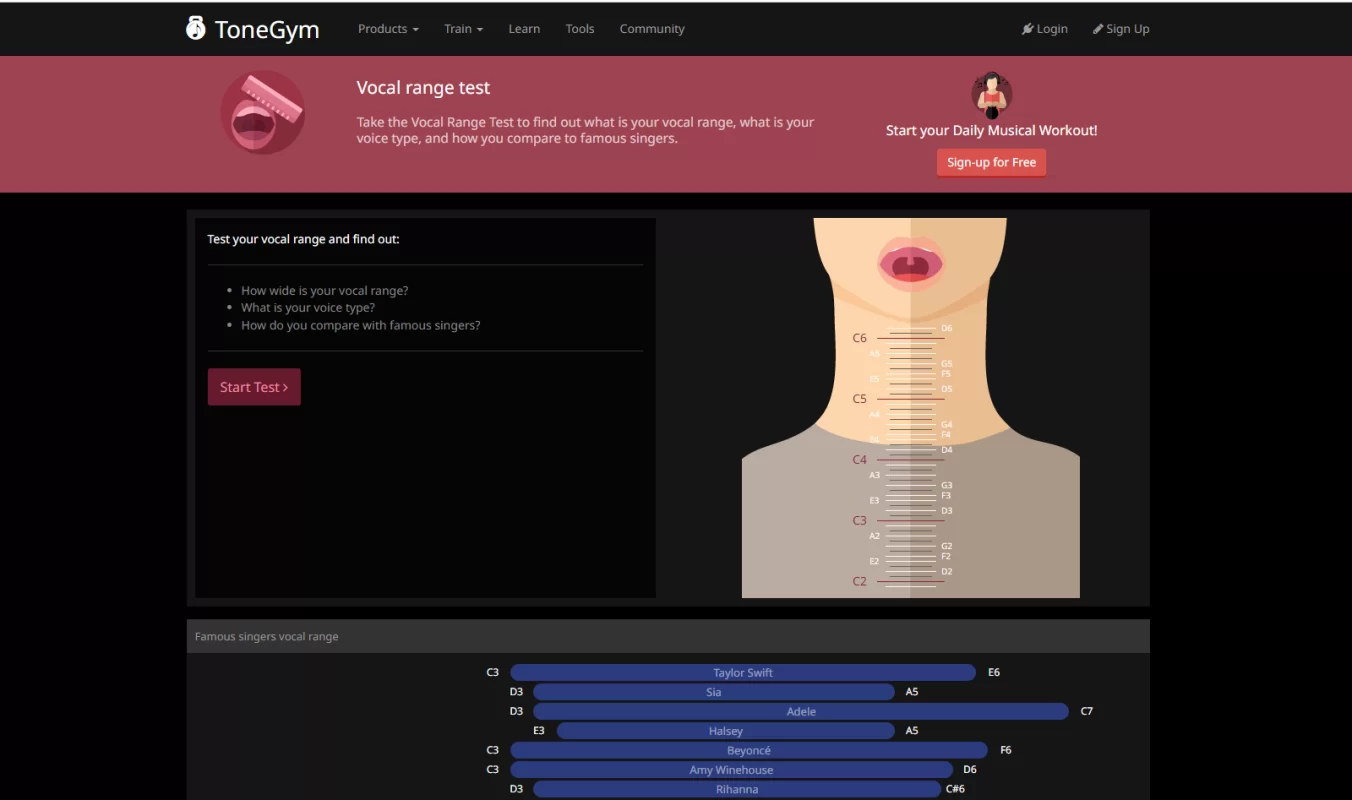Expand the Train dropdown menu
The height and width of the screenshot is (800, 1352).
[x=463, y=29]
